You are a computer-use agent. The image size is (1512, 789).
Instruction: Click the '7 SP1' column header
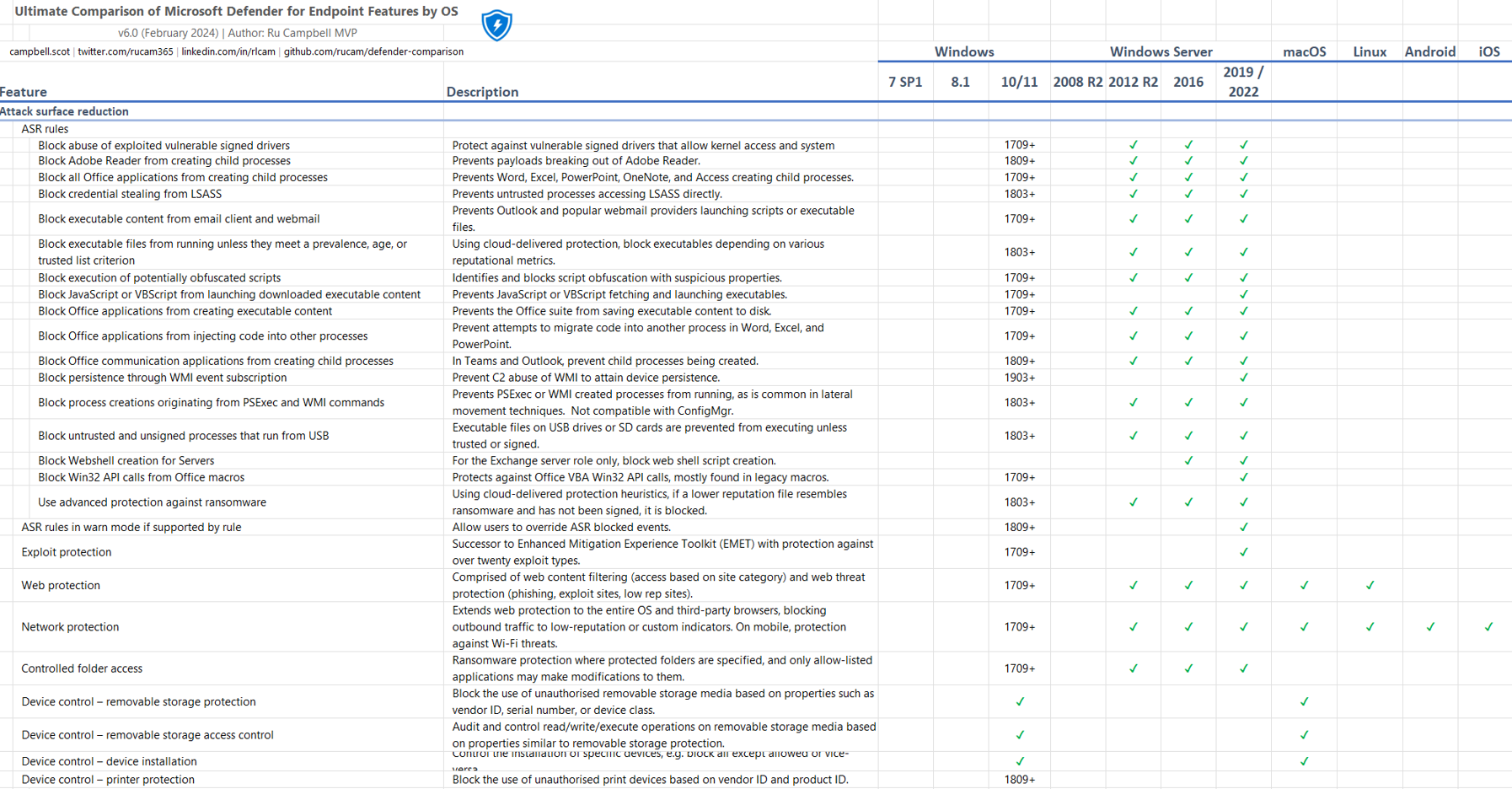[905, 82]
